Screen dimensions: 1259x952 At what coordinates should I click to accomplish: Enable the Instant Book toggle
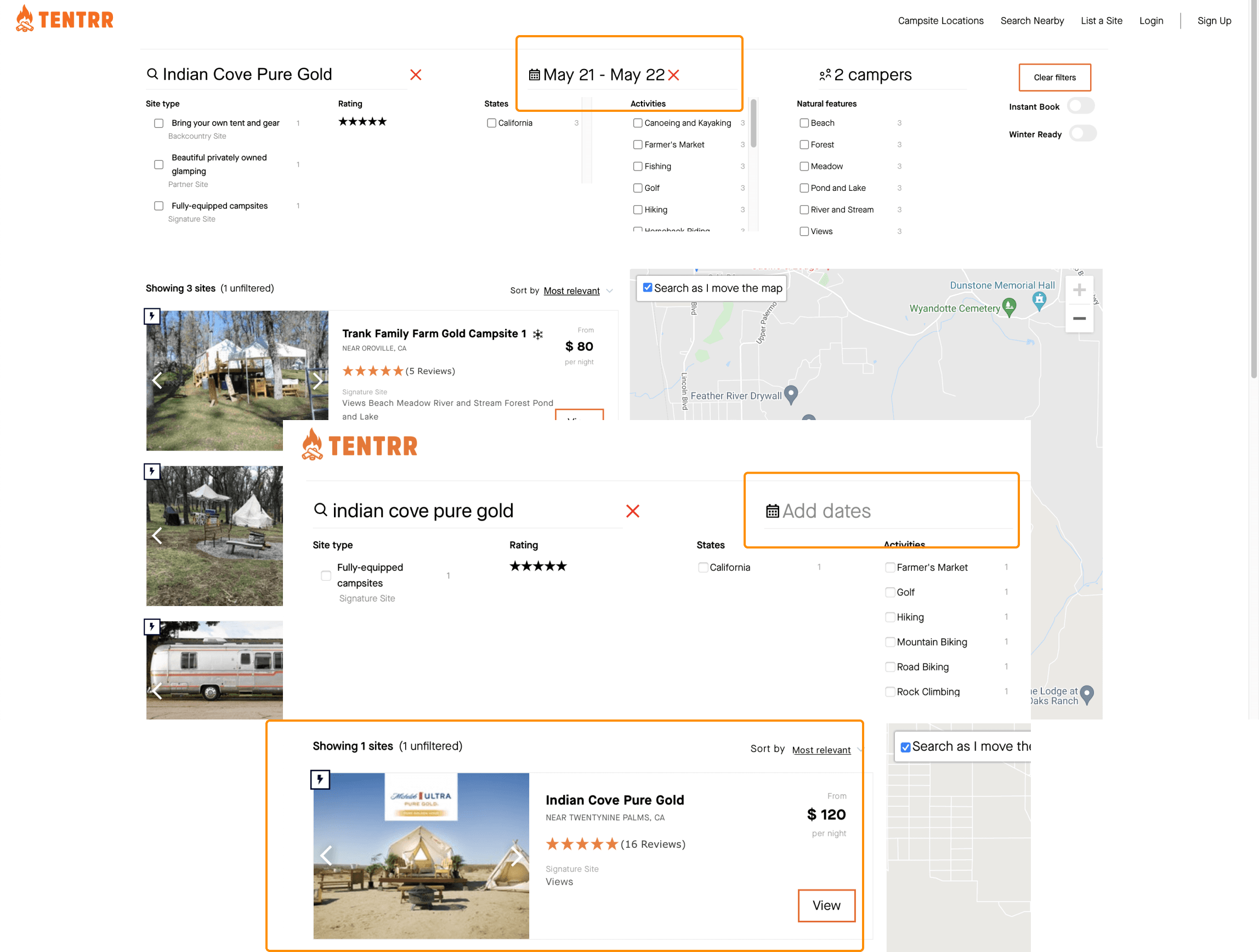tap(1080, 106)
